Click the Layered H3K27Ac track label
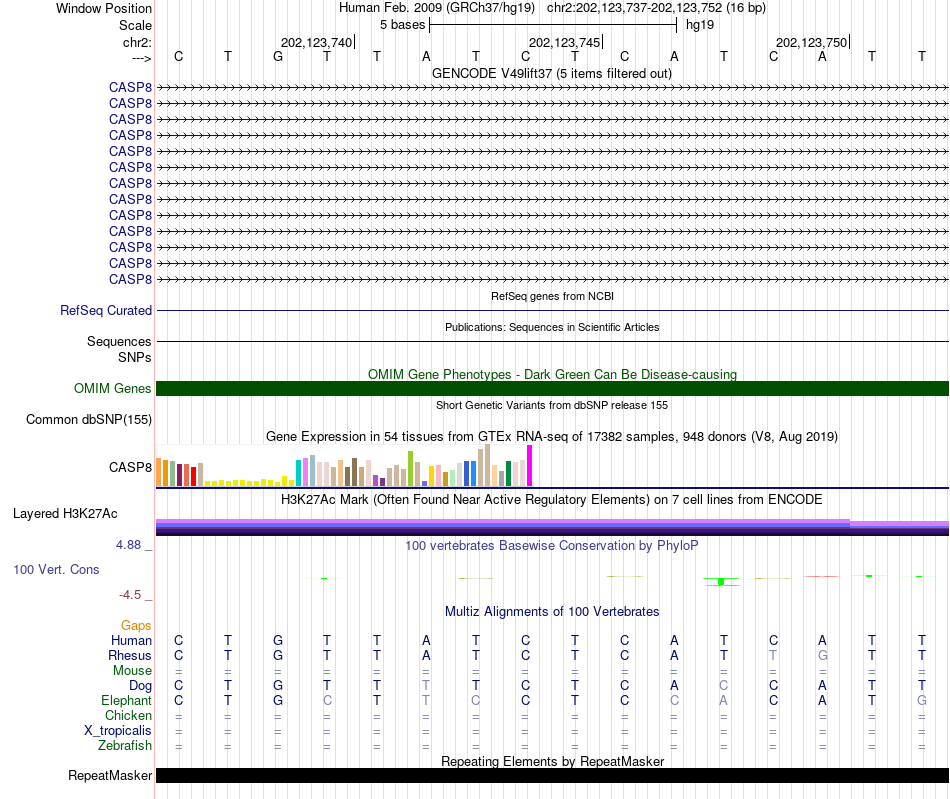 click(65, 514)
